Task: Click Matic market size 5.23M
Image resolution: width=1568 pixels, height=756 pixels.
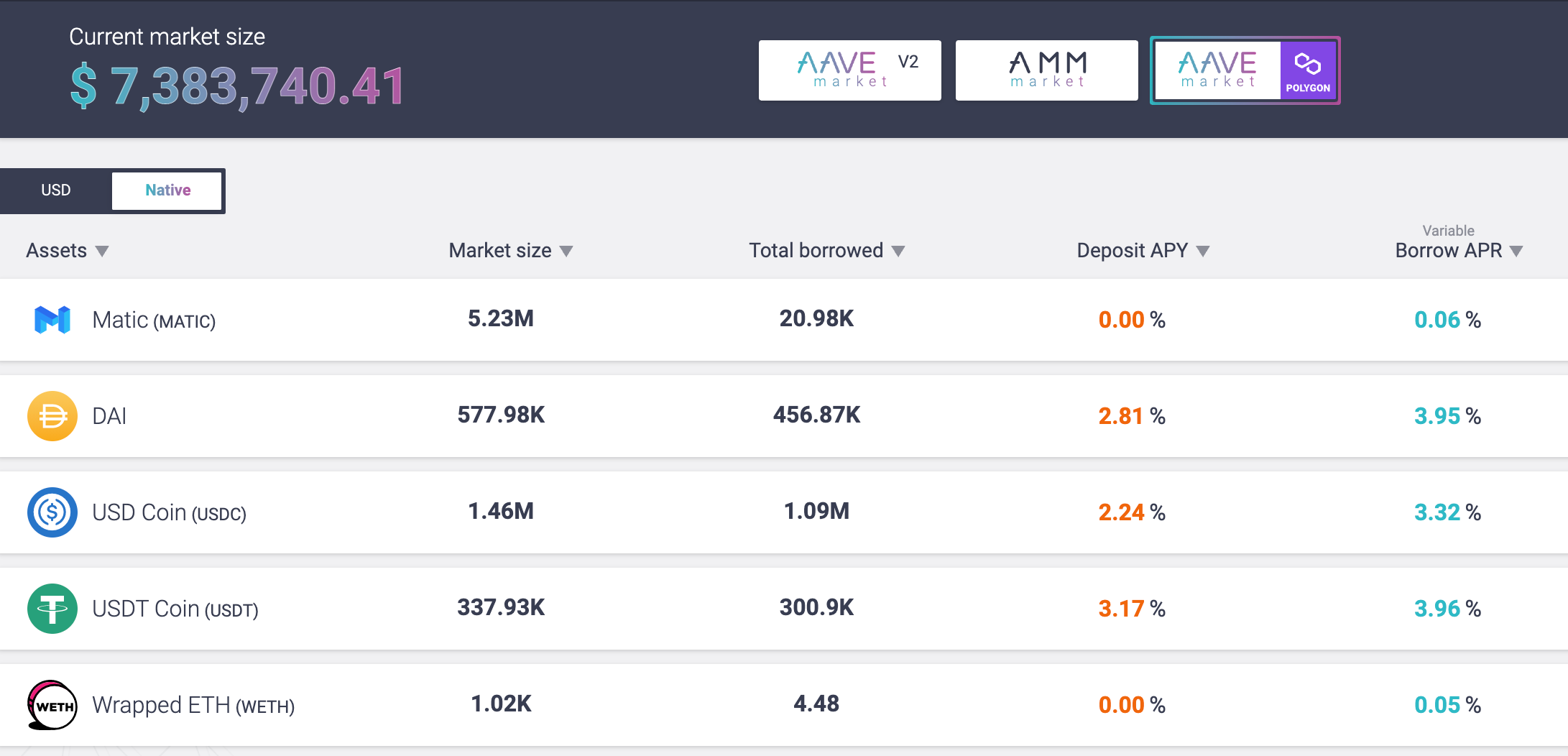Action: (x=501, y=318)
